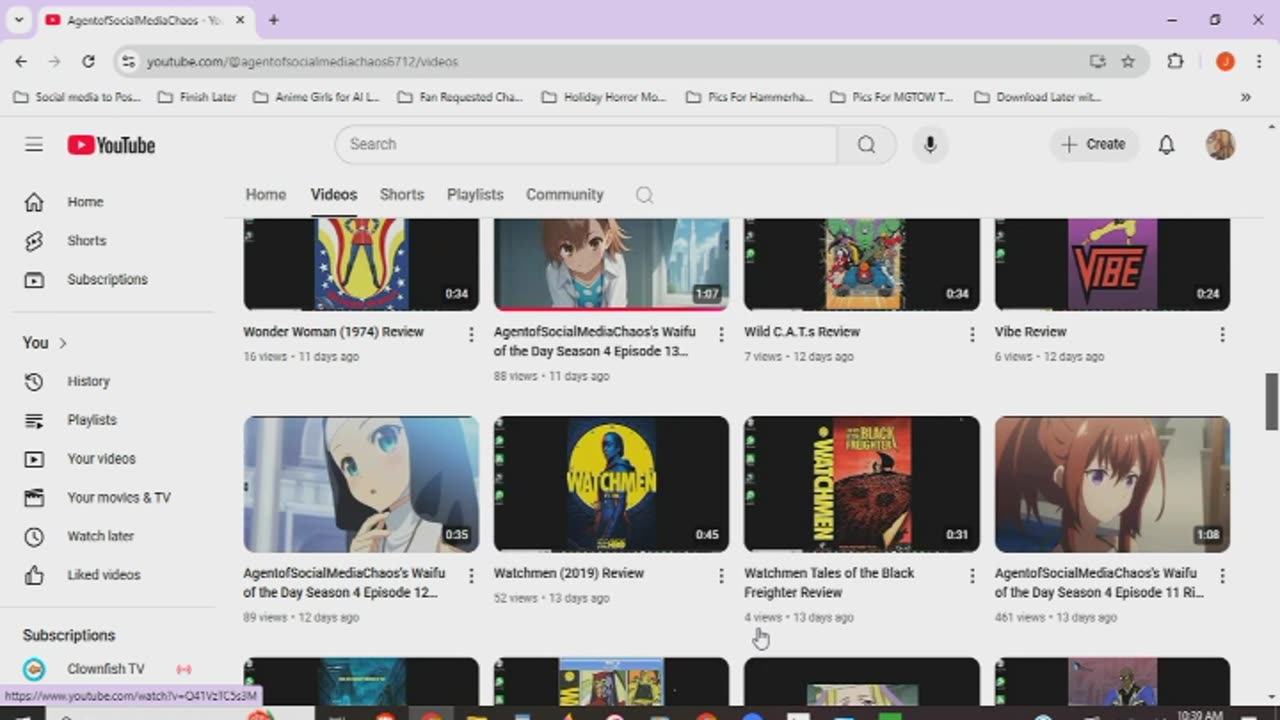Open 'Anime Girls for AI L...' bookmark folder
Screen dimensions: 1280x720
click(317, 97)
